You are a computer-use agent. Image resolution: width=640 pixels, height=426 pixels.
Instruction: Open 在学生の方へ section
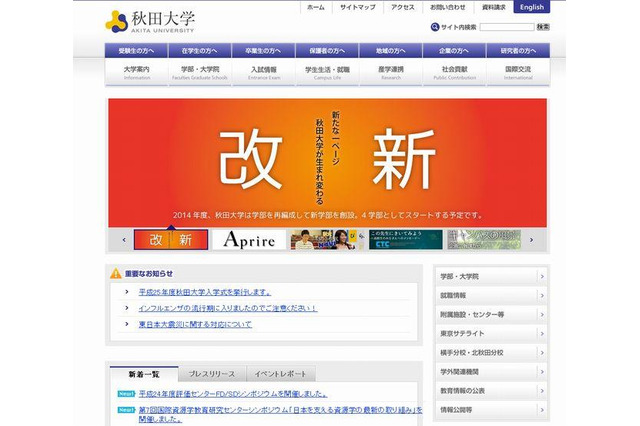click(x=200, y=51)
